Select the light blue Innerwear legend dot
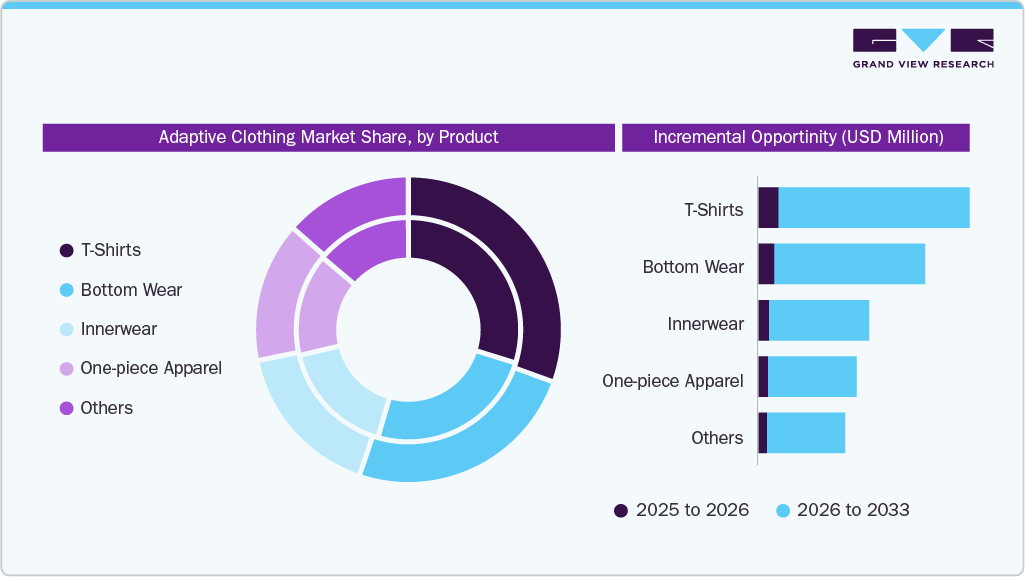The height and width of the screenshot is (577, 1025). coord(66,329)
